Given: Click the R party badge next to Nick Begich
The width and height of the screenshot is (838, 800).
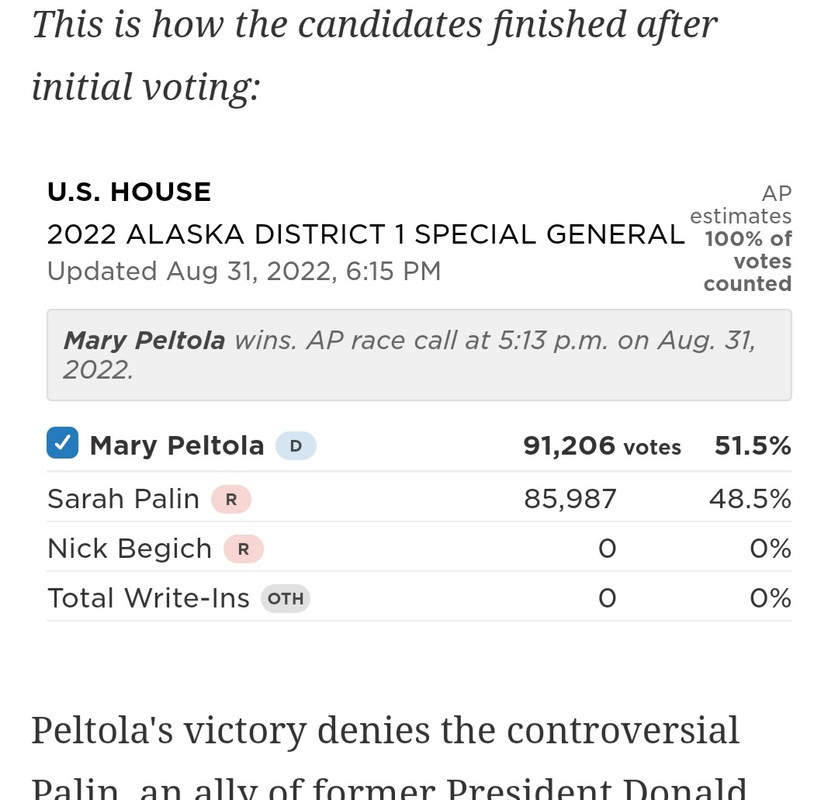Looking at the screenshot, I should [x=243, y=549].
